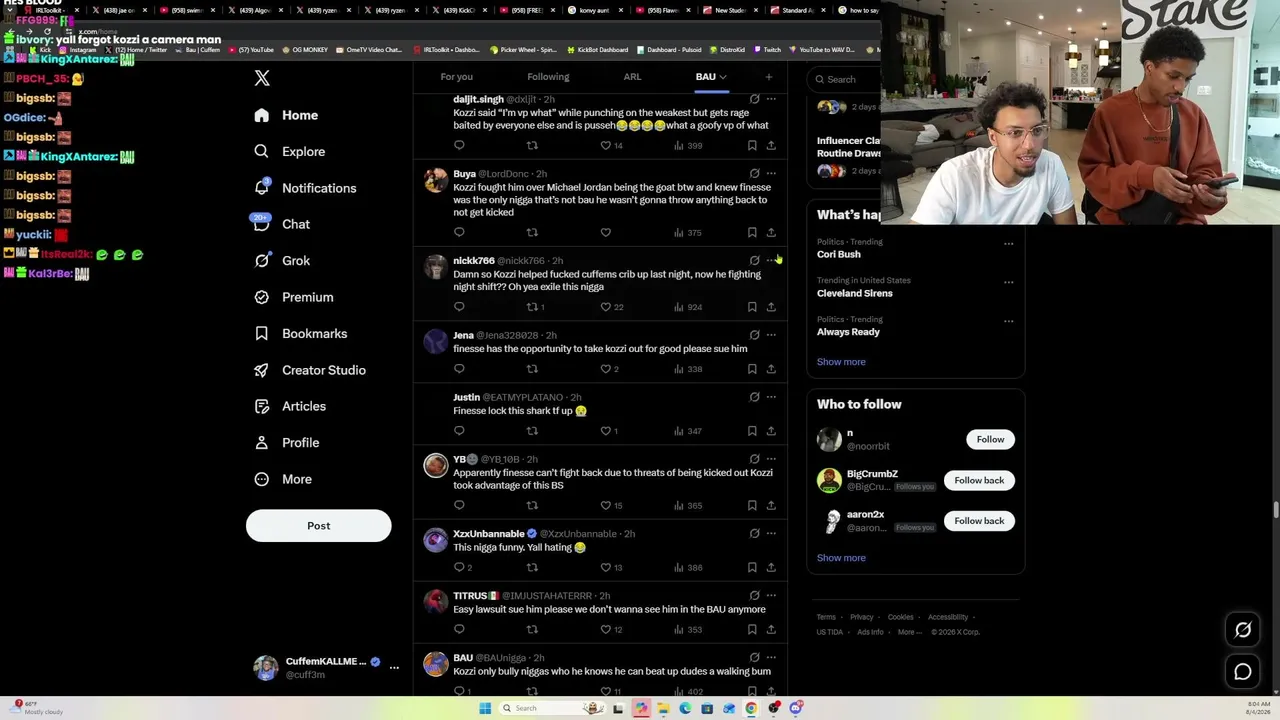Follow back BigCrumbZ
The height and width of the screenshot is (720, 1280).
pyautogui.click(x=979, y=480)
